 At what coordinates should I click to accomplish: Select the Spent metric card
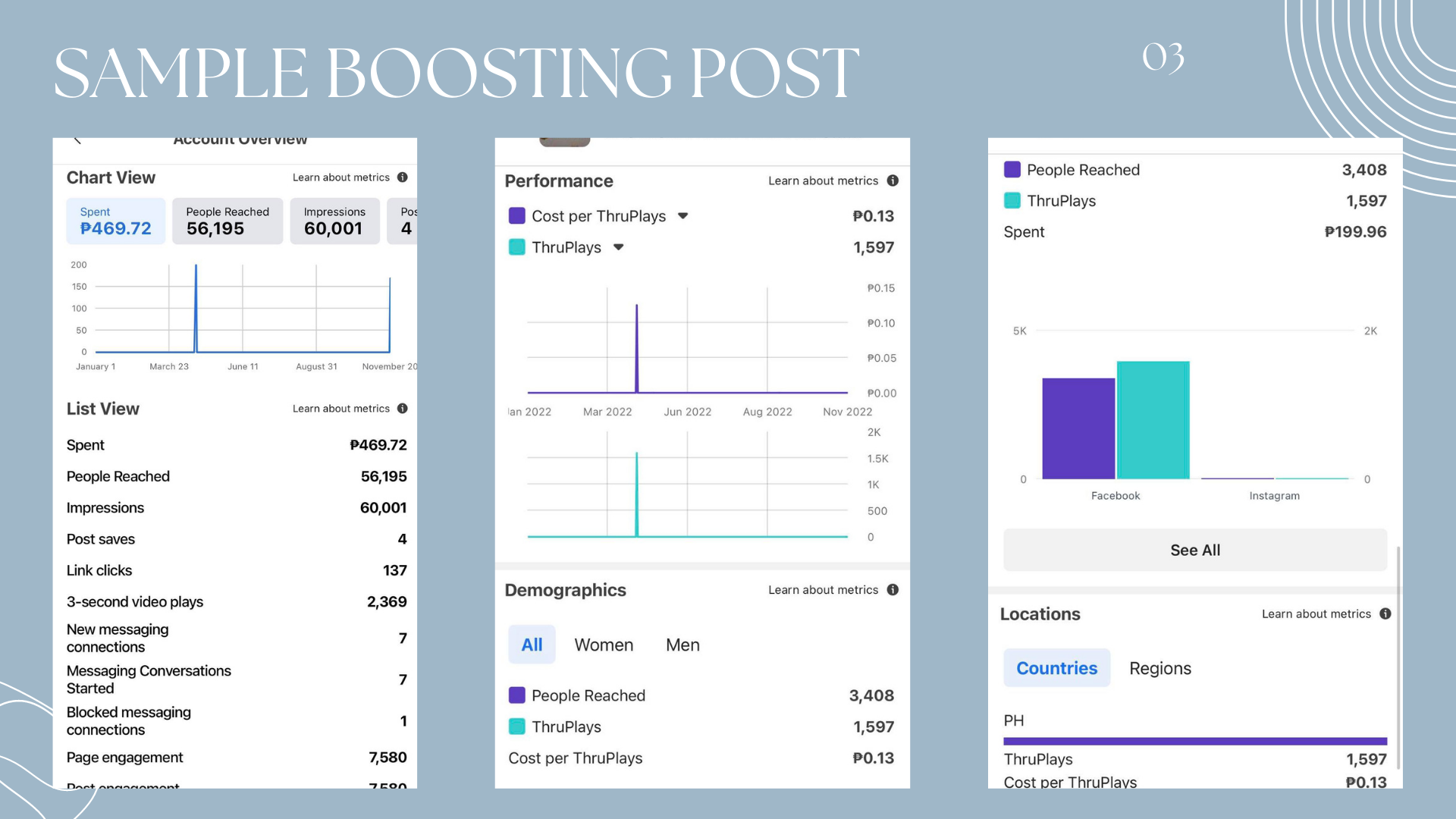click(115, 221)
